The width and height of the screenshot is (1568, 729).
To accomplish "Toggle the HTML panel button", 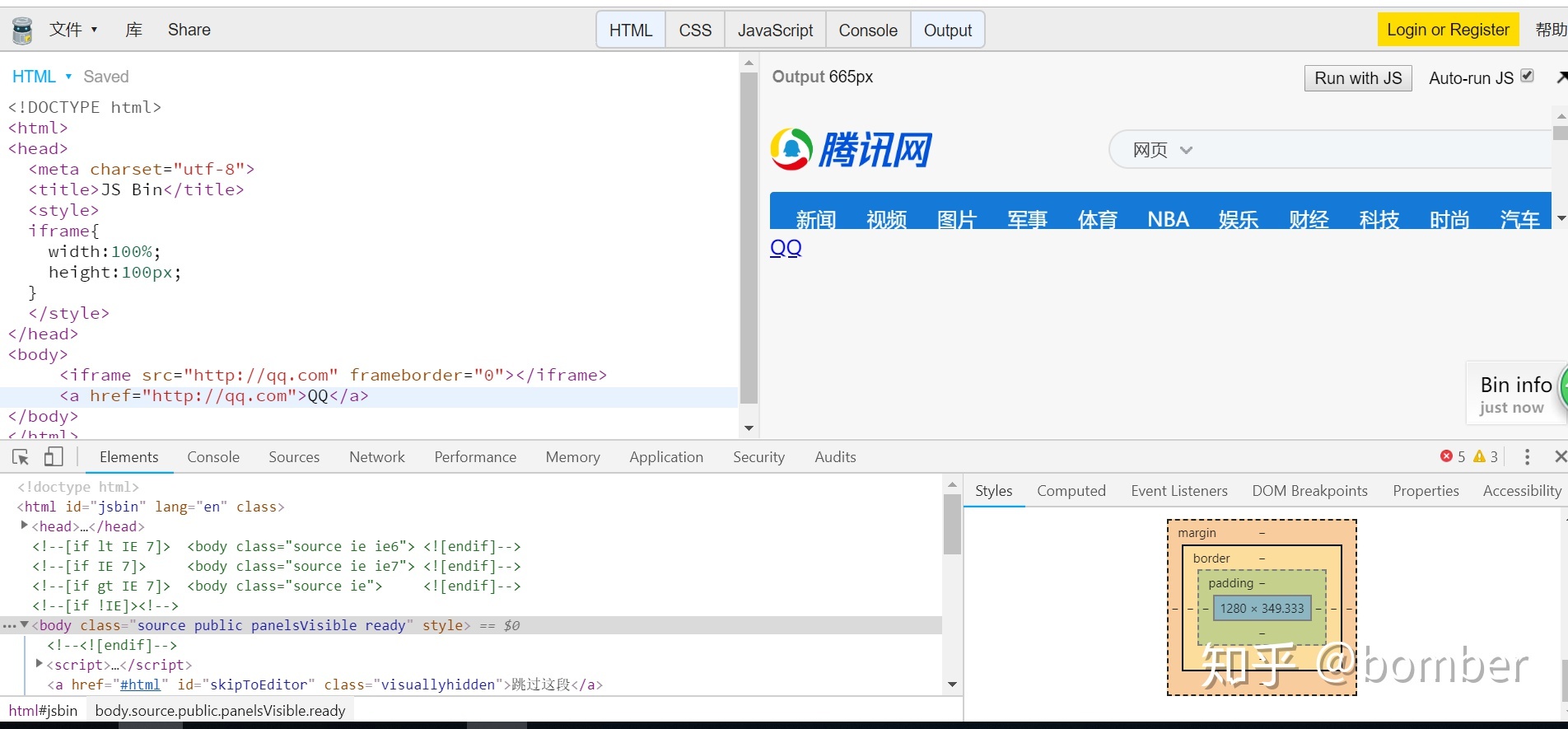I will [631, 30].
